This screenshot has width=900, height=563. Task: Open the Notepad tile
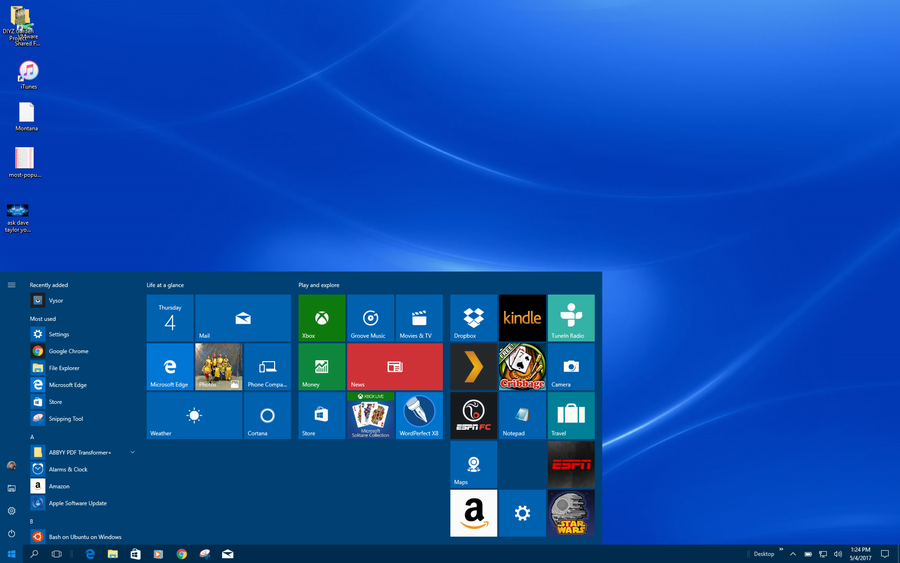click(x=522, y=416)
